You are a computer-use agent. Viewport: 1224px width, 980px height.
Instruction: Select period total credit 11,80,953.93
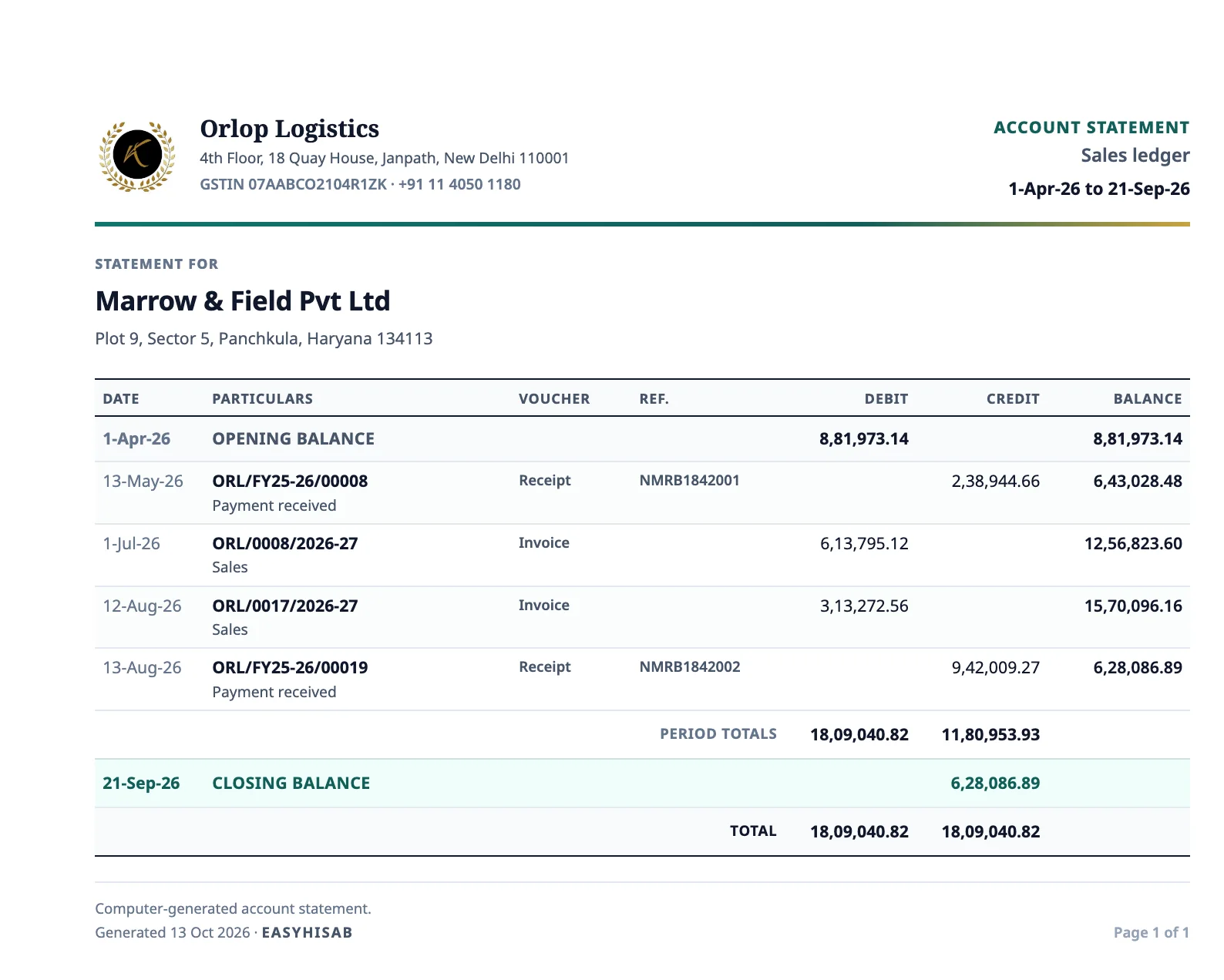pos(990,735)
